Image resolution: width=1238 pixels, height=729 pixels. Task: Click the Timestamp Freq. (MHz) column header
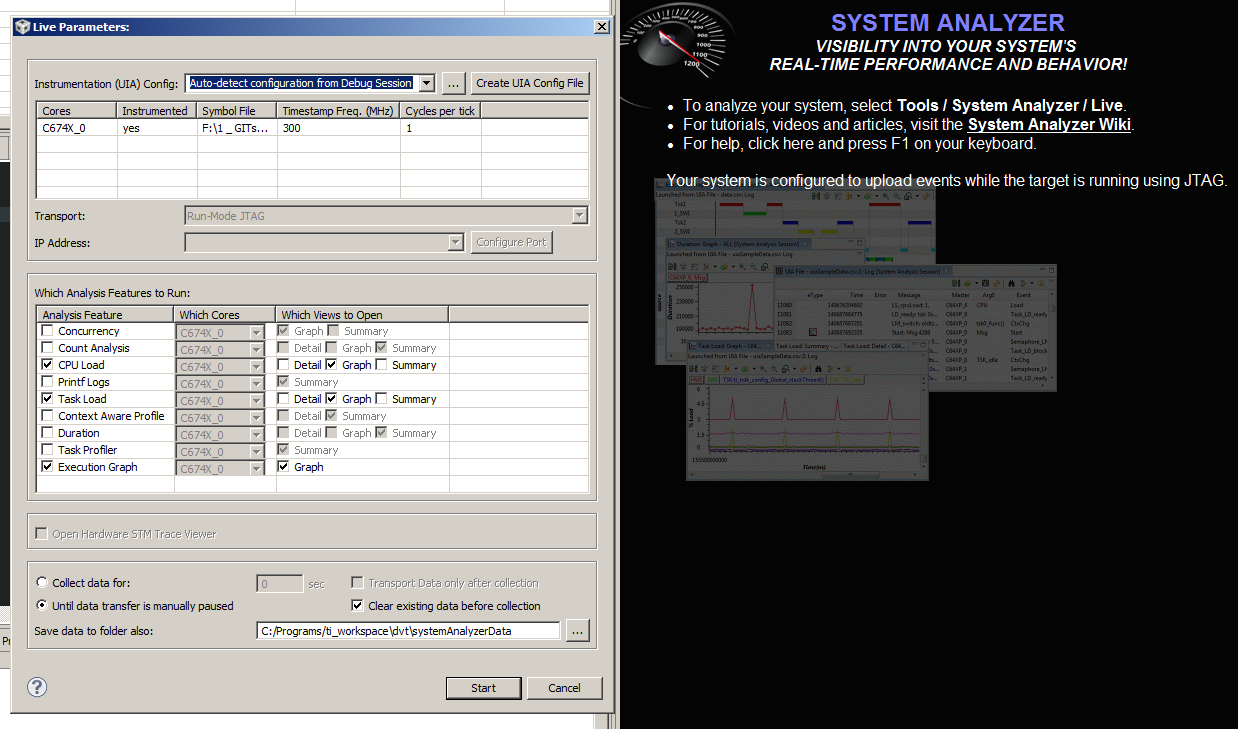point(339,111)
